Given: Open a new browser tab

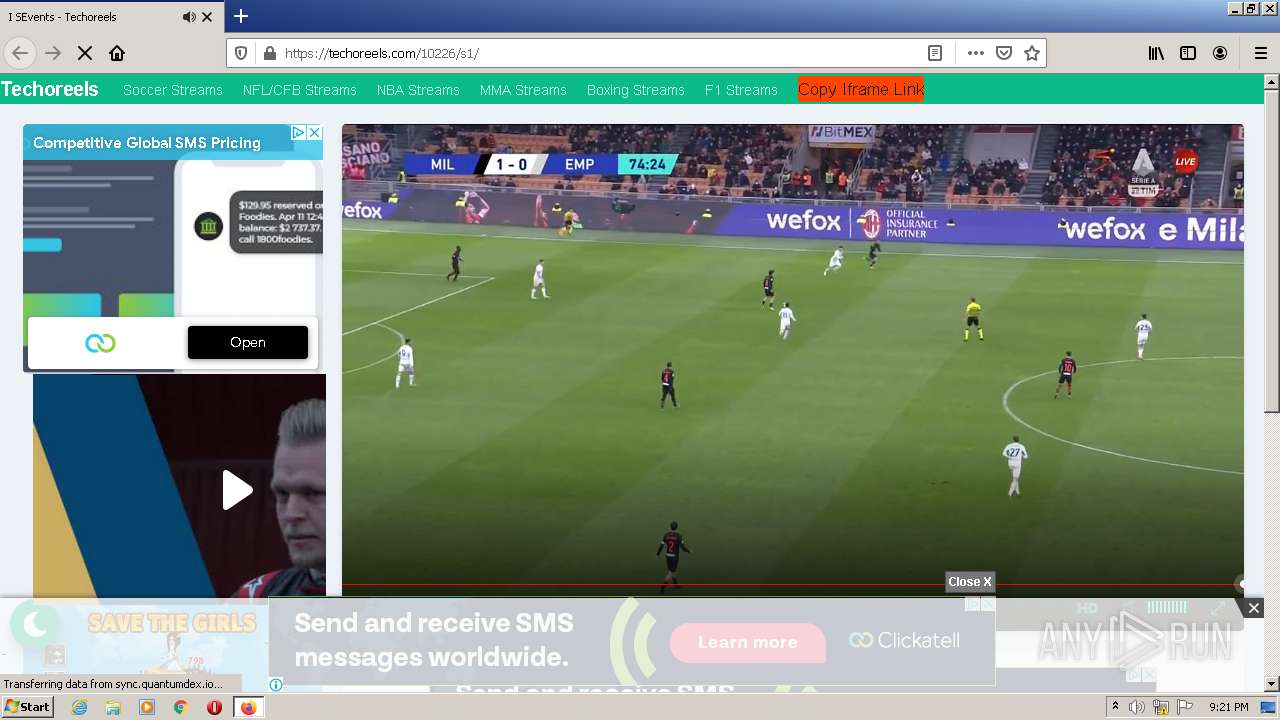Looking at the screenshot, I should [x=241, y=16].
